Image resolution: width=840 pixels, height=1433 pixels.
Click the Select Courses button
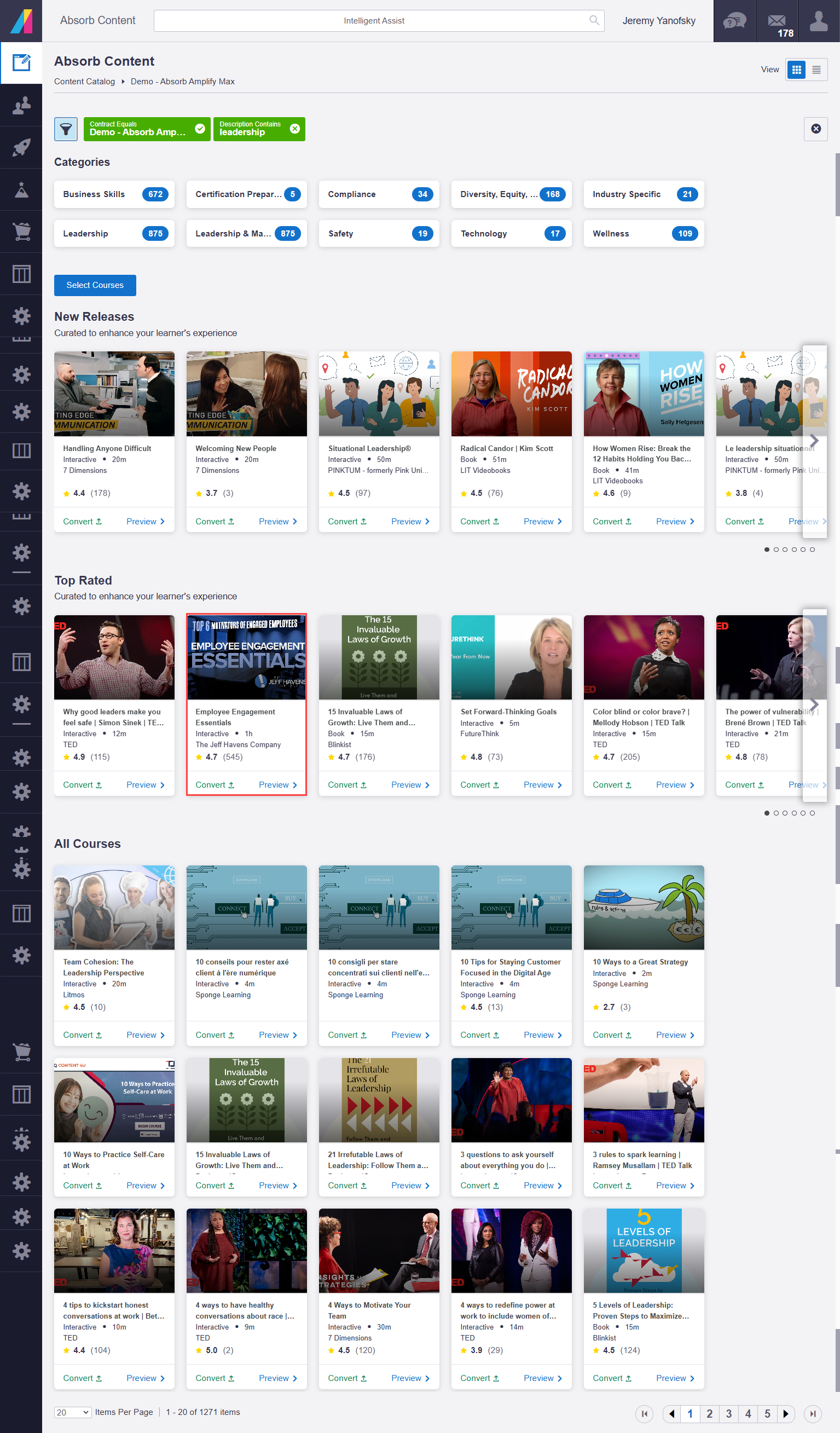pyautogui.click(x=95, y=285)
